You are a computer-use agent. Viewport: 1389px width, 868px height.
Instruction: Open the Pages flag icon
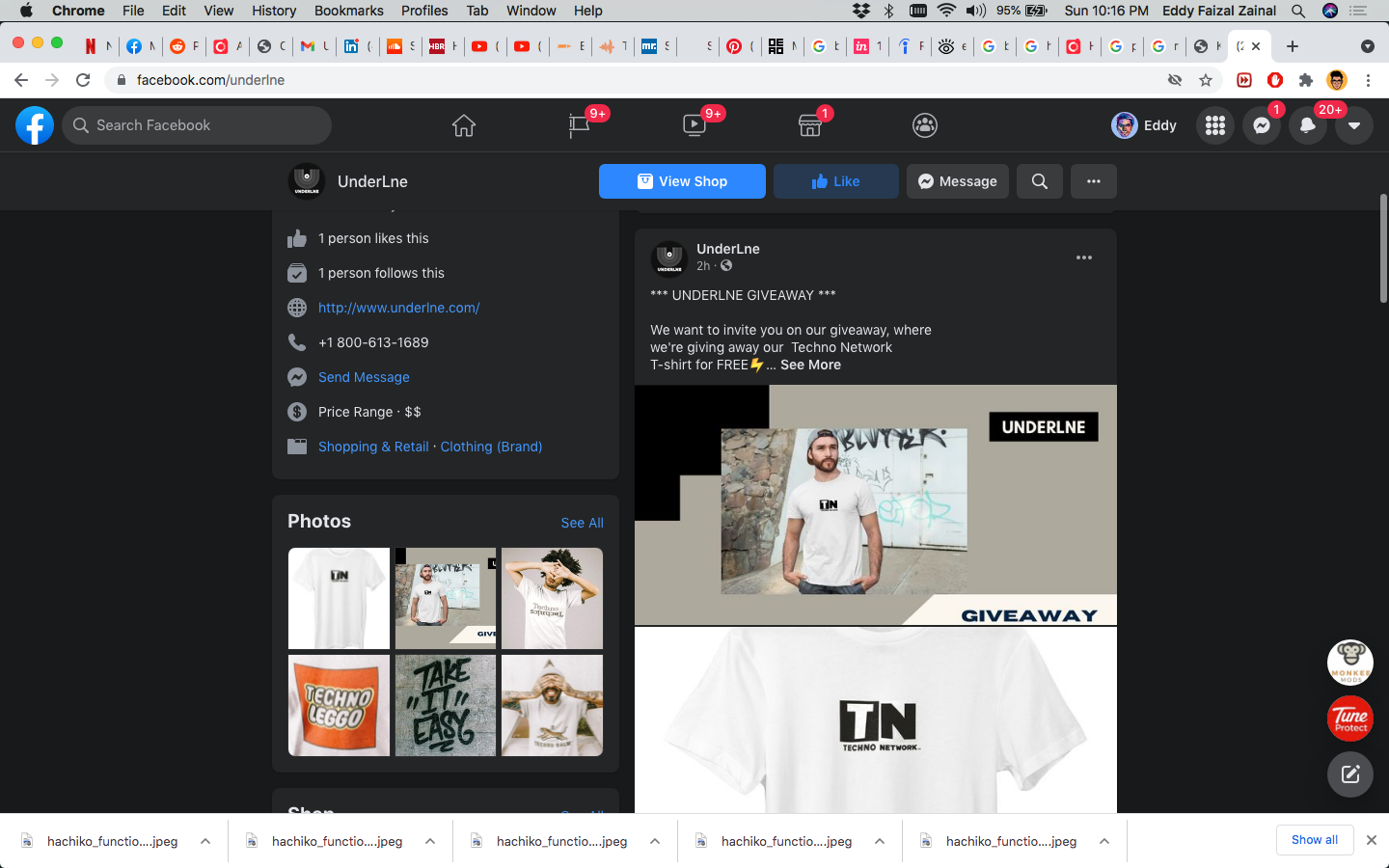(x=580, y=125)
